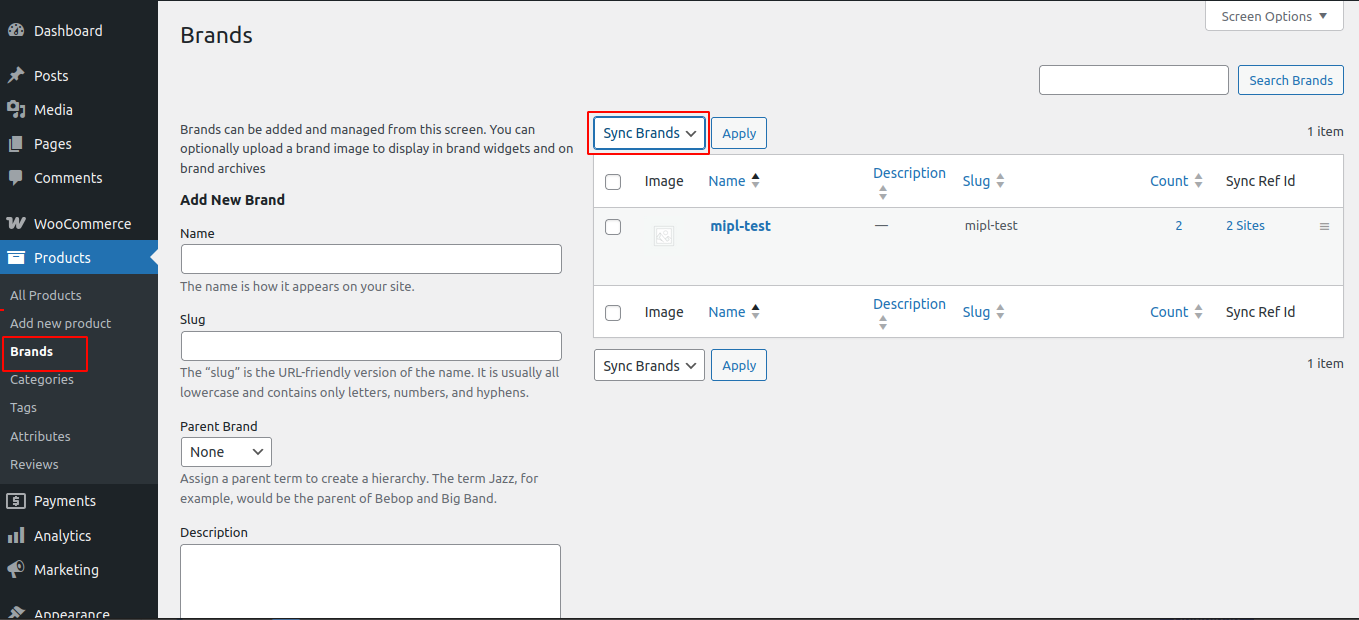Tick the checkbox for mipl-test brand
The height and width of the screenshot is (620, 1359).
pos(613,227)
